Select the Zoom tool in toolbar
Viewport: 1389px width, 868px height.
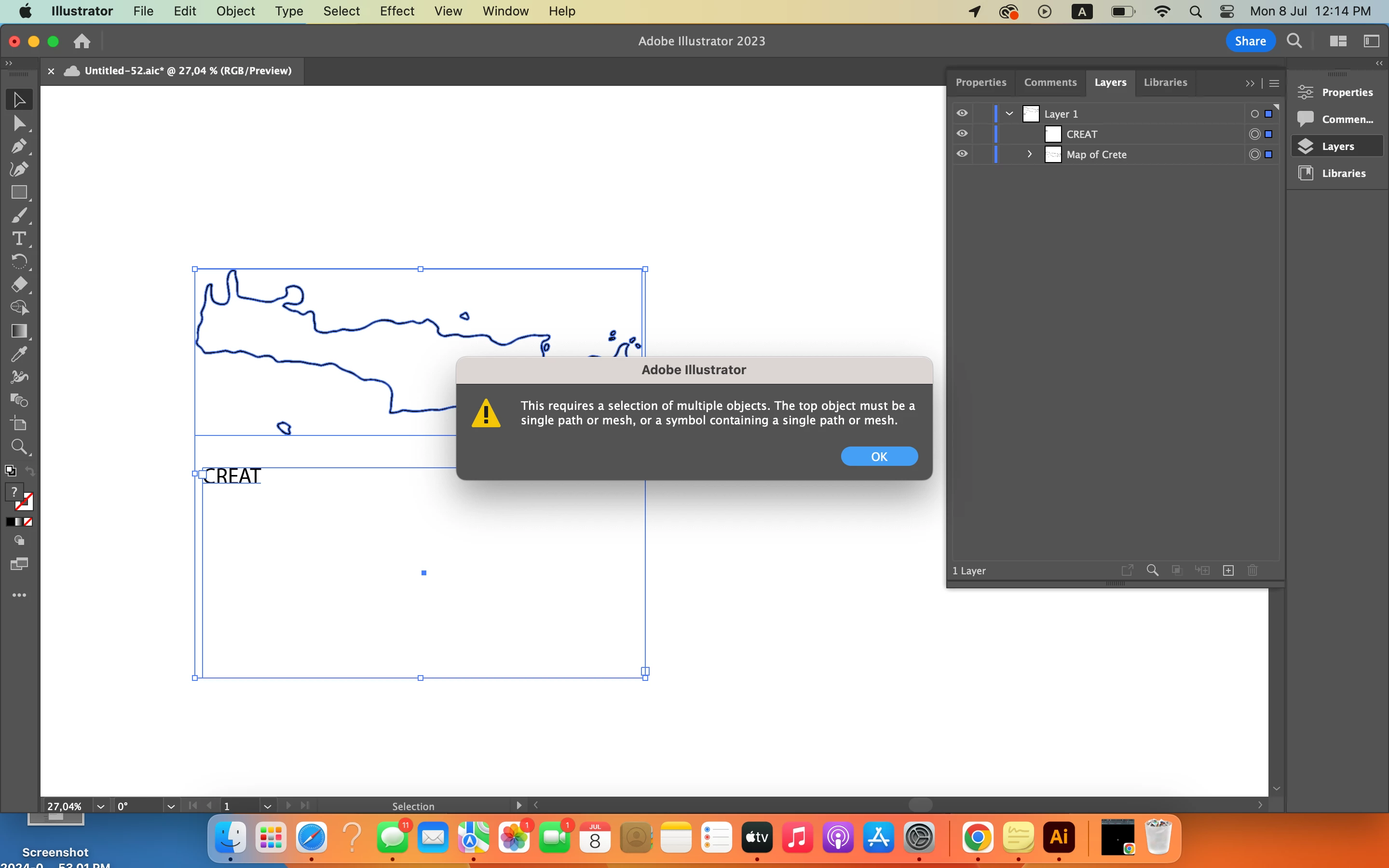tap(18, 447)
